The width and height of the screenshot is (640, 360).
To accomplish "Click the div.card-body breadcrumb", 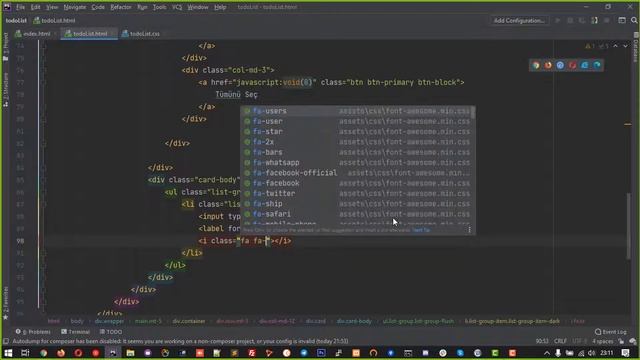I will [x=354, y=321].
